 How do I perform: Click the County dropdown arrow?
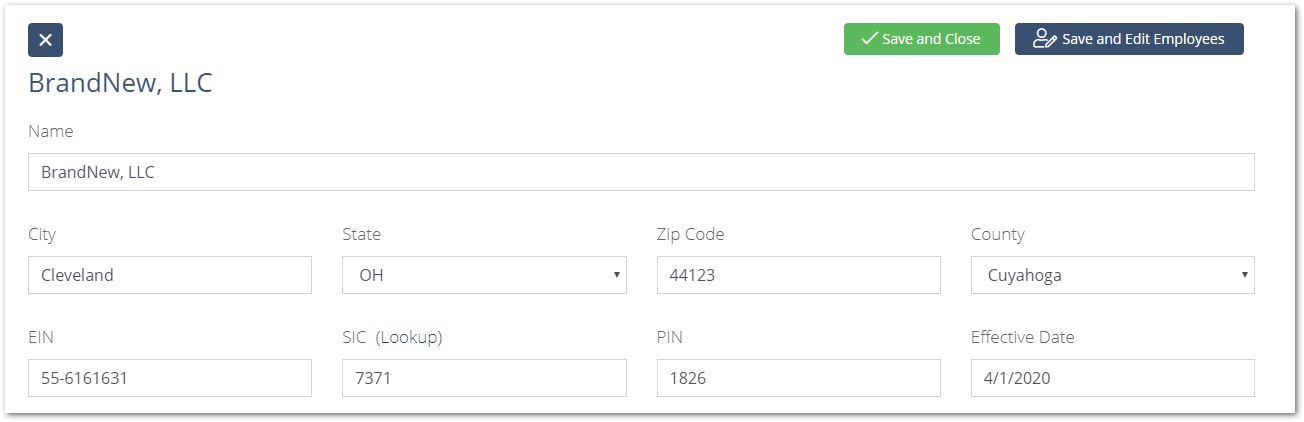1244,275
